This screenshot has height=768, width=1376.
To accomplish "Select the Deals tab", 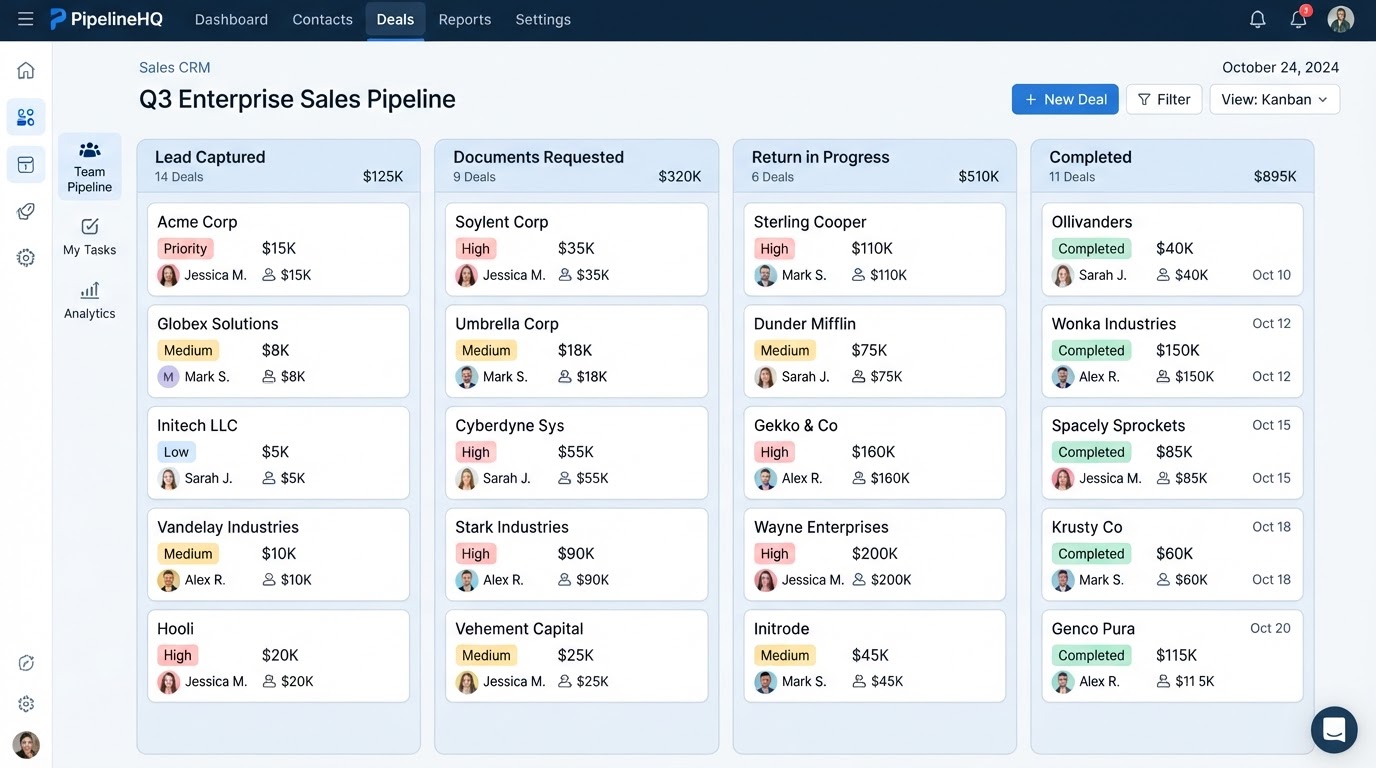I will [x=395, y=19].
